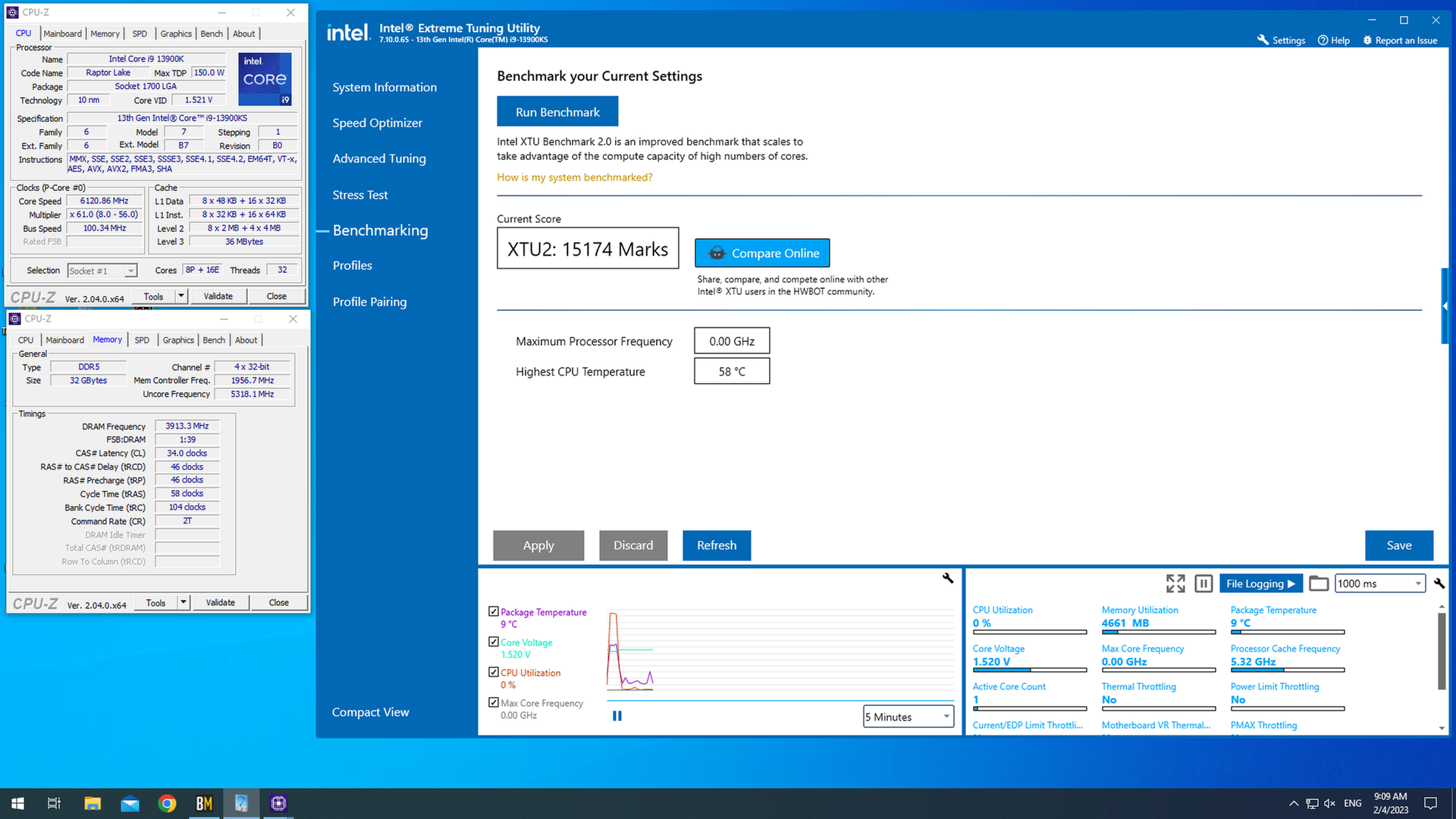Open the network tray icon
The width and height of the screenshot is (1456, 819).
tap(1312, 803)
